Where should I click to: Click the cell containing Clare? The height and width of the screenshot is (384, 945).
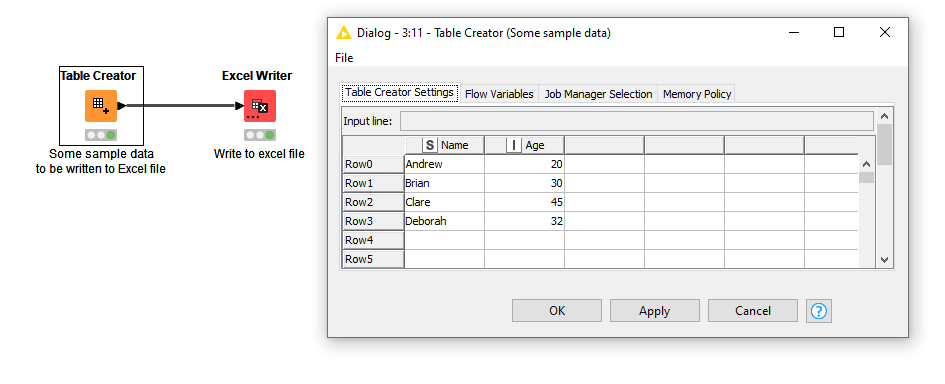[445, 203]
